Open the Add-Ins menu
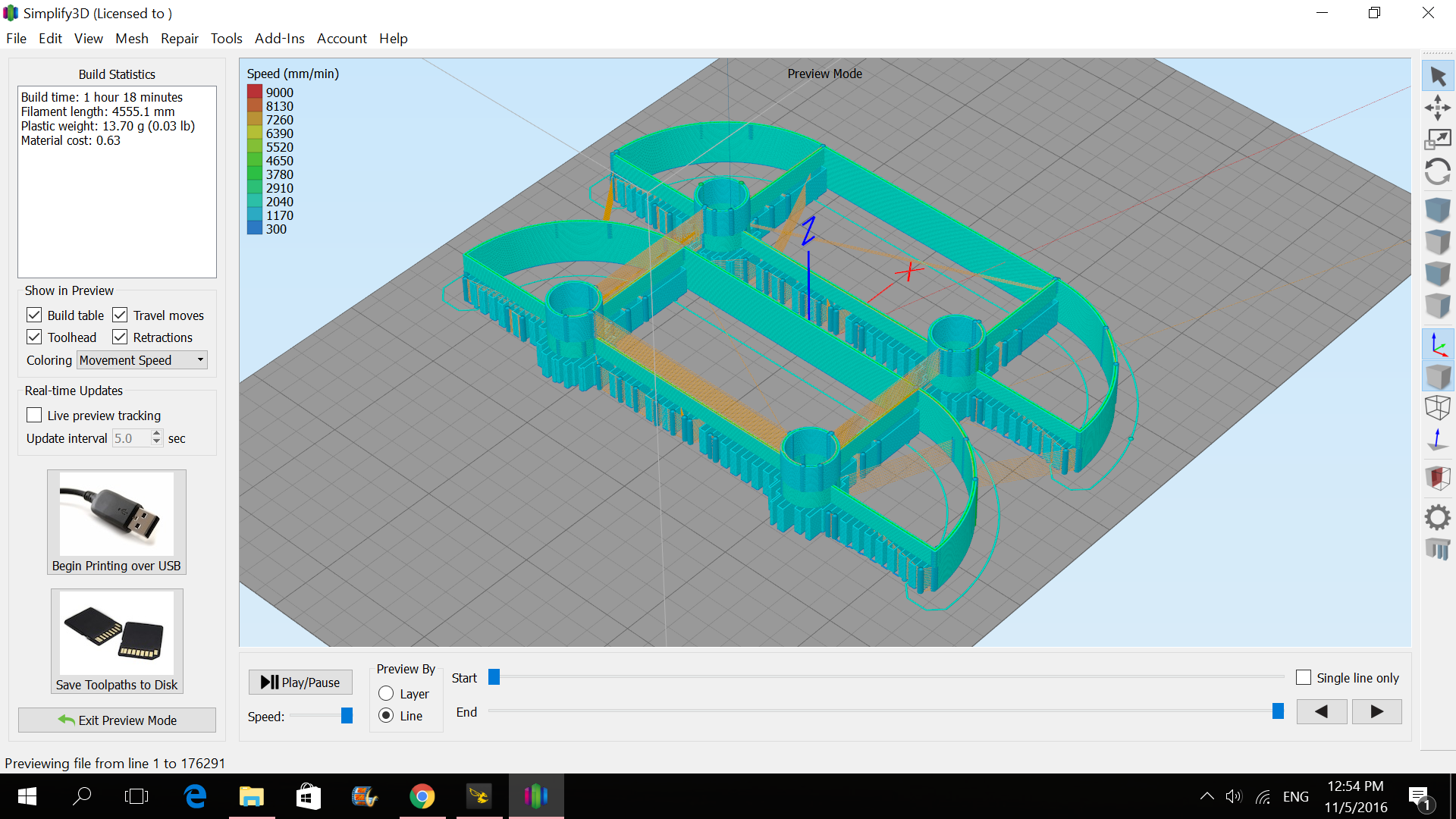 point(279,39)
